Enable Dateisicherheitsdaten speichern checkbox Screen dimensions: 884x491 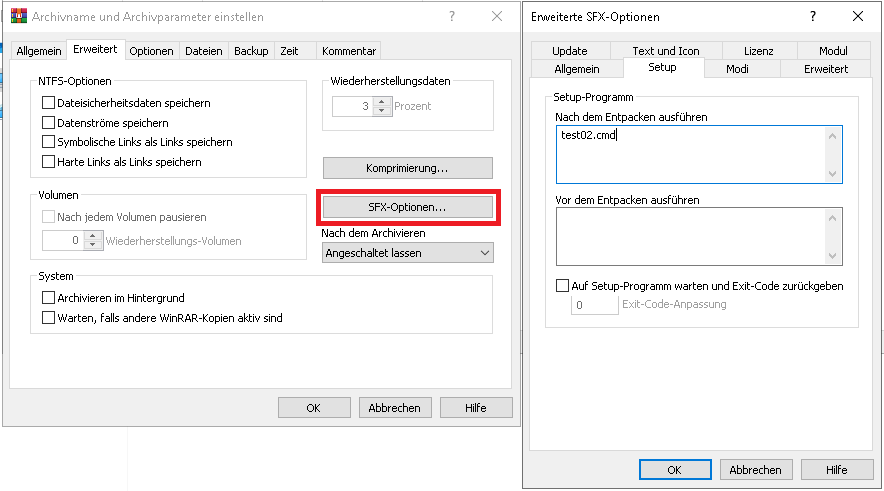[x=48, y=103]
